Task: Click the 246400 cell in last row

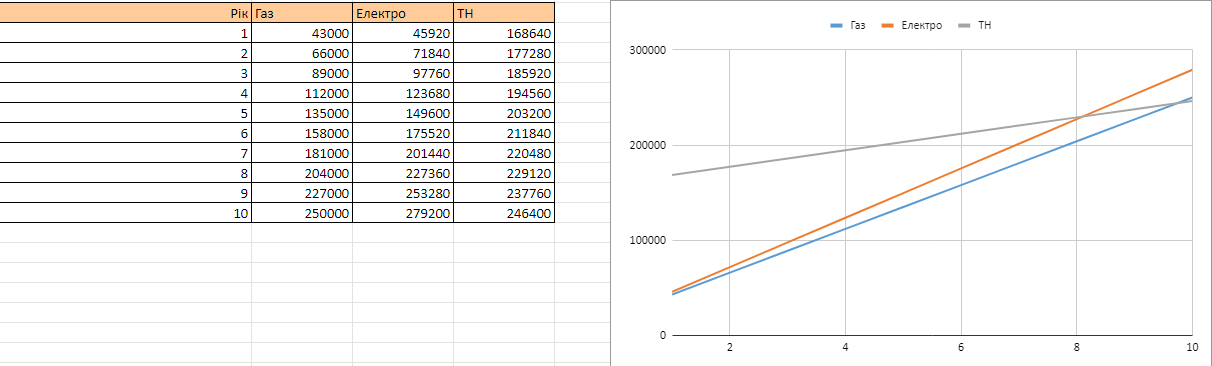Action: point(504,213)
